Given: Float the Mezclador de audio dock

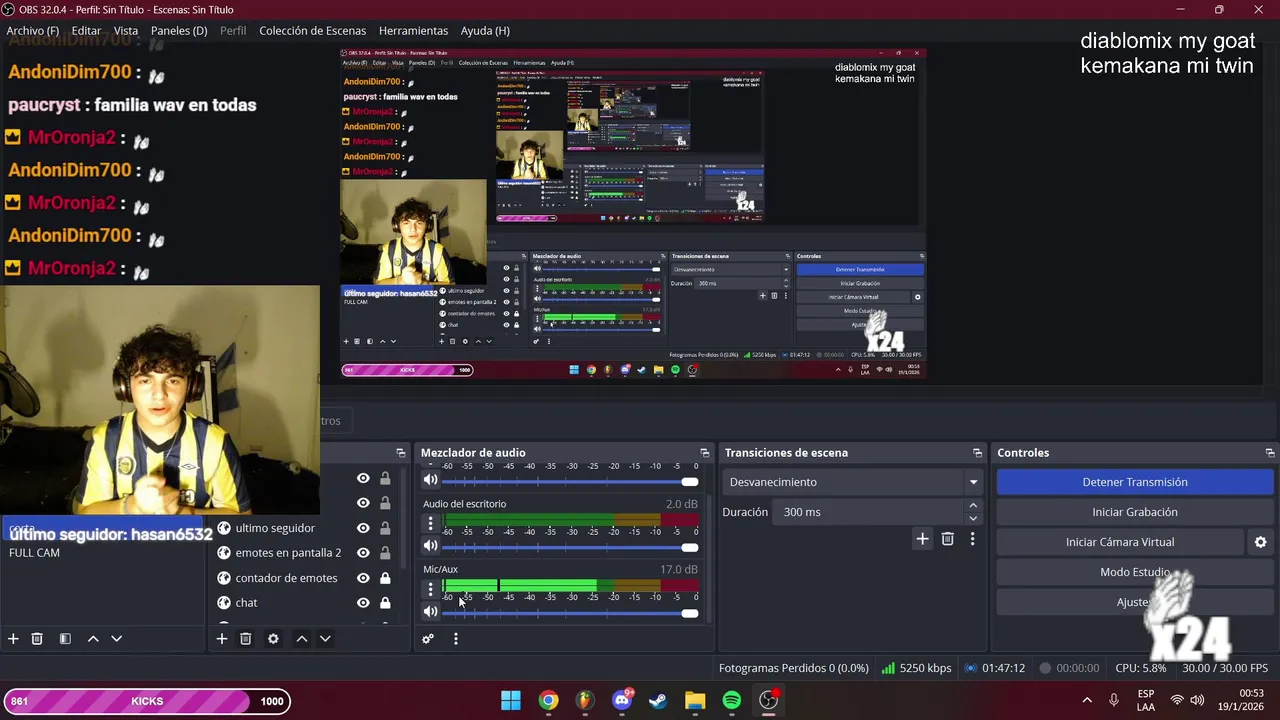Looking at the screenshot, I should tap(704, 453).
